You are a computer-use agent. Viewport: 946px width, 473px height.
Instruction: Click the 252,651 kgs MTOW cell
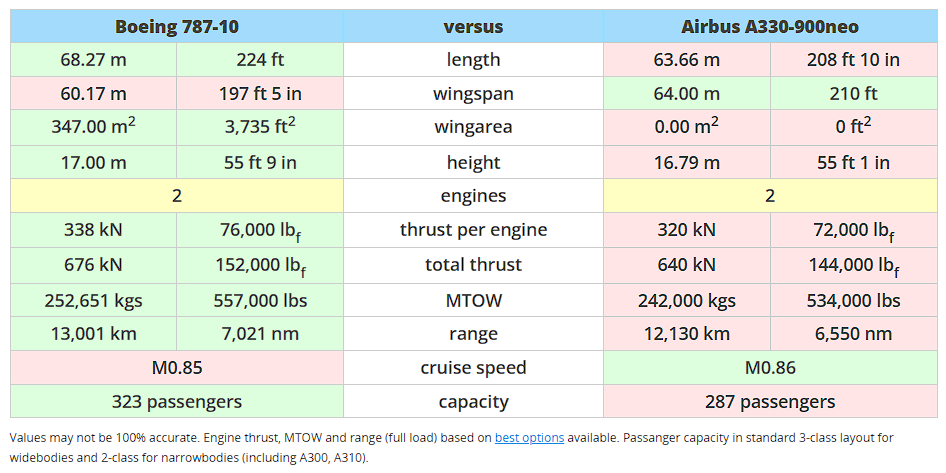coord(94,299)
